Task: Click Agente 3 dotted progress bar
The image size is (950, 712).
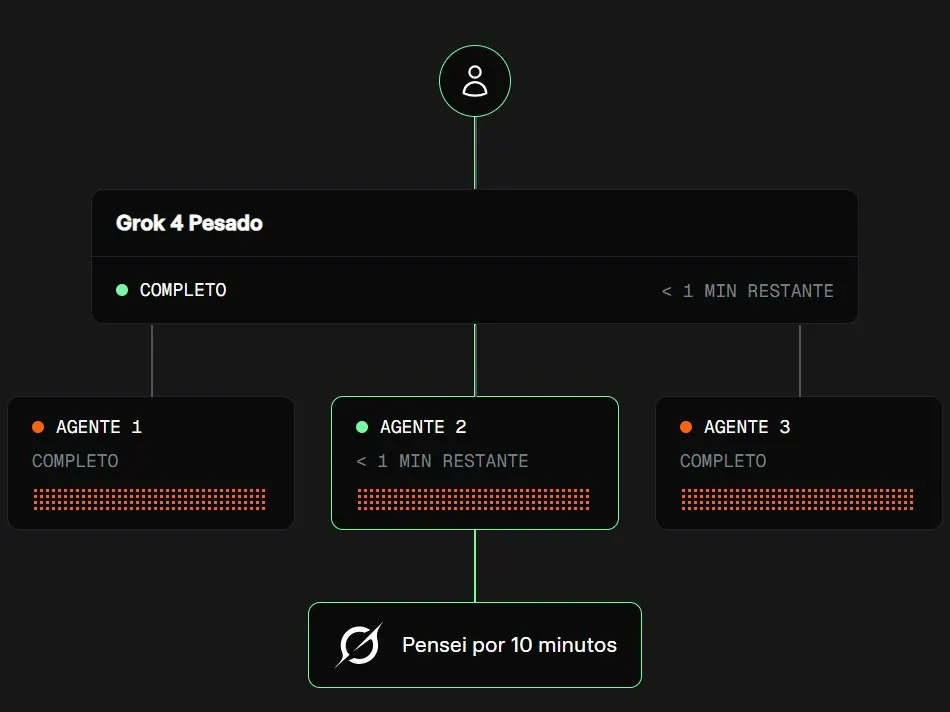Action: tap(797, 499)
